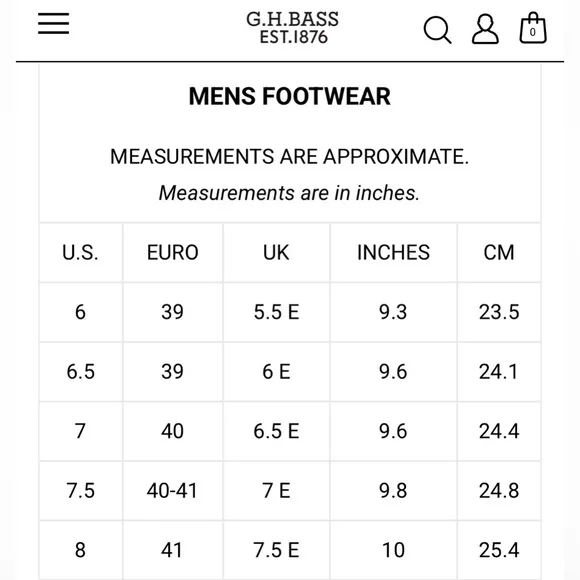Click the INCHES column header

[393, 253]
